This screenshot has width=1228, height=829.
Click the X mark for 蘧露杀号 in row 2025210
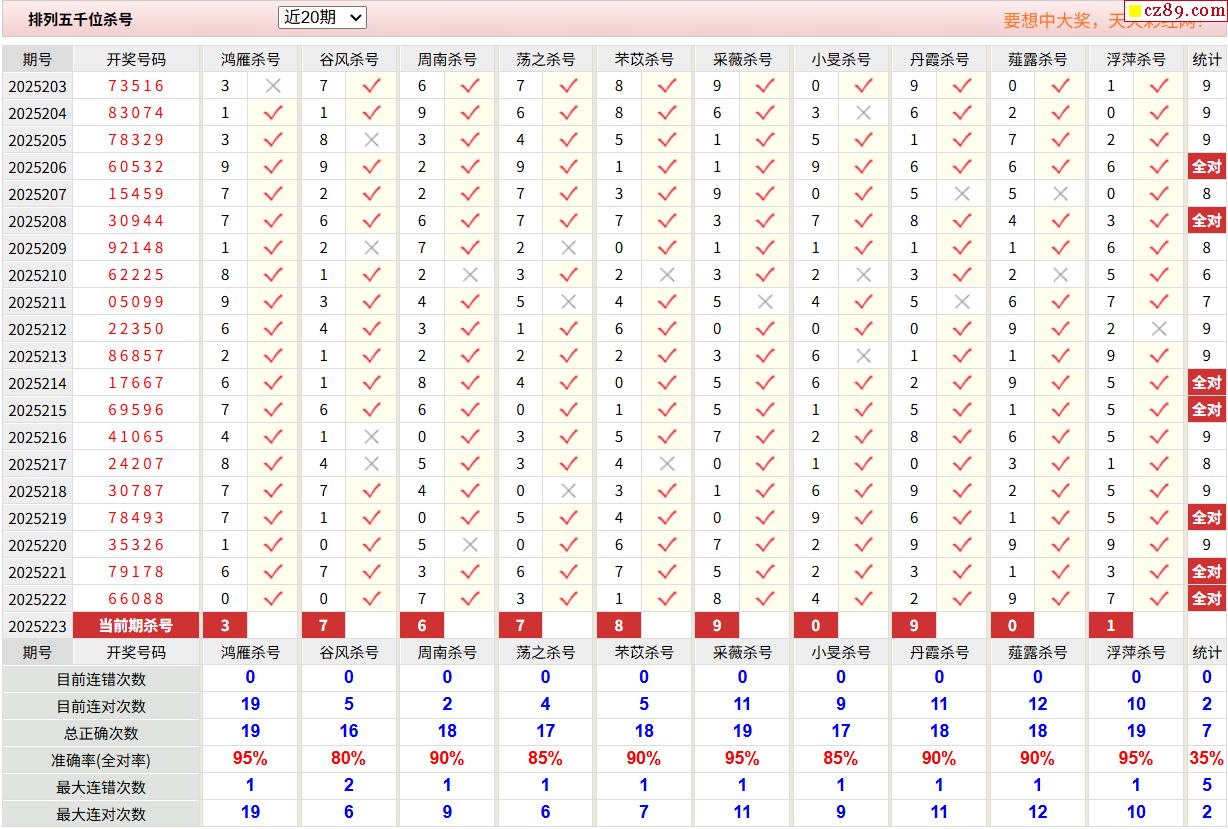[x=1061, y=275]
